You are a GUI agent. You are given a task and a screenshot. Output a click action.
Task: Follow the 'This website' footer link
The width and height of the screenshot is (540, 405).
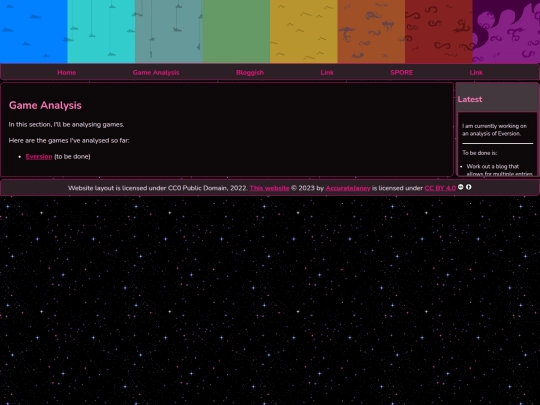(x=269, y=188)
